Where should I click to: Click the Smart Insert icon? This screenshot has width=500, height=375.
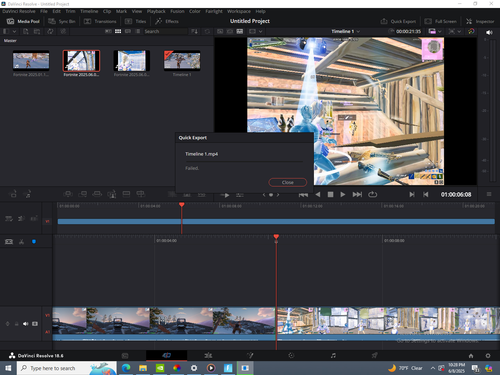point(68,194)
